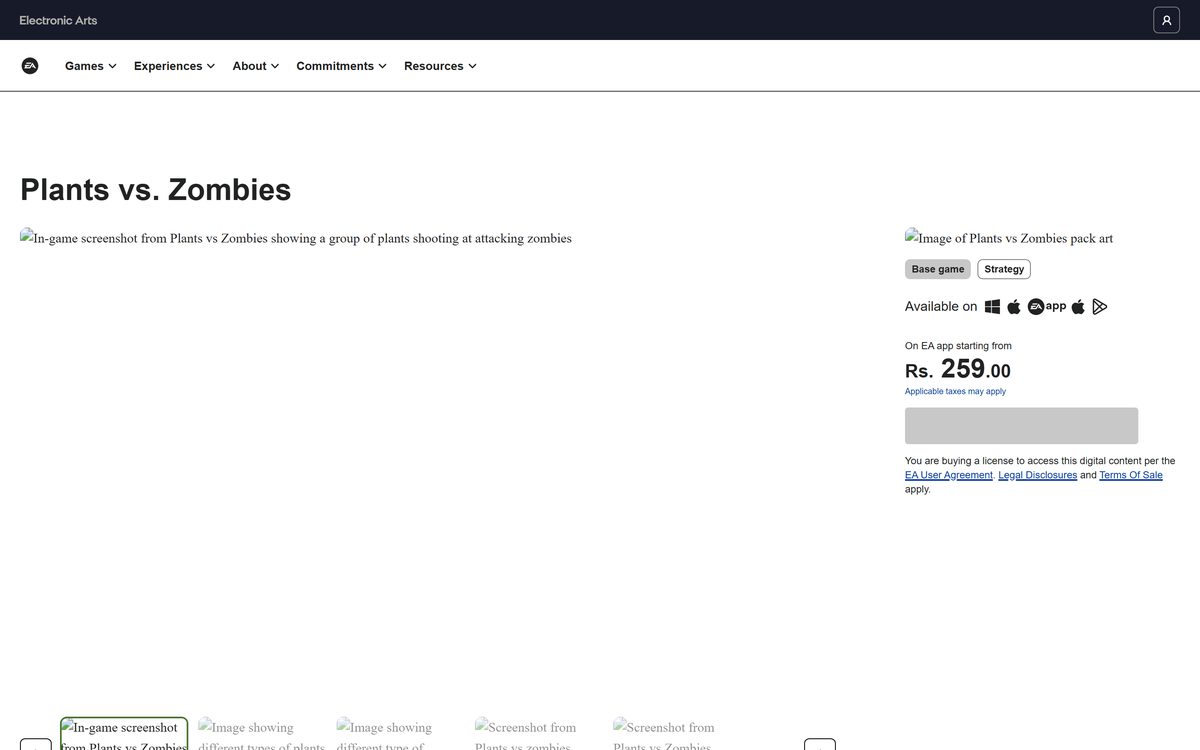Click the Rs. 259.00 price text
The width and height of the screenshot is (1200, 750).
(x=958, y=369)
